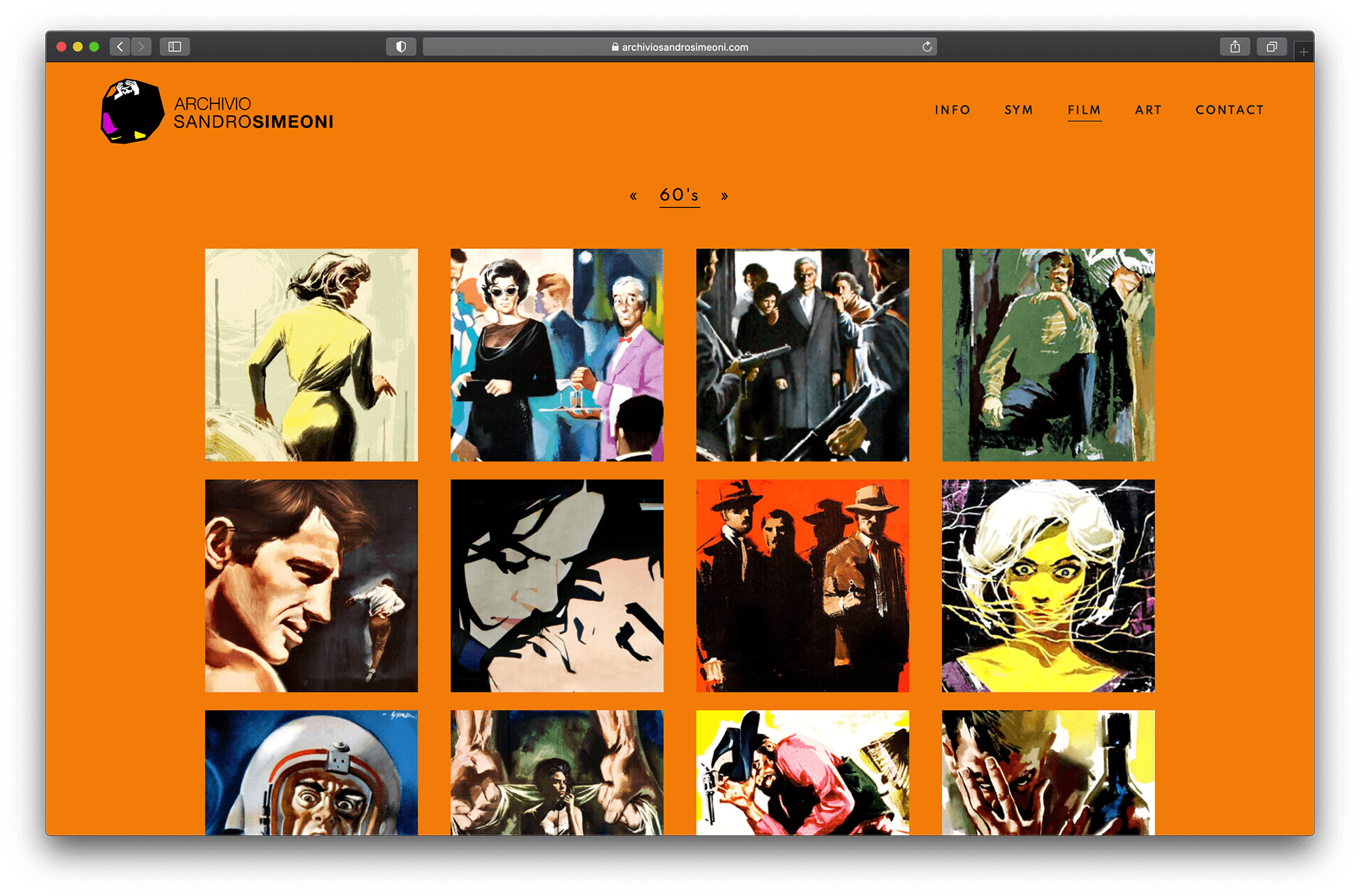Open the gangsters on red background thumbnail
This screenshot has width=1360, height=896.
click(802, 586)
